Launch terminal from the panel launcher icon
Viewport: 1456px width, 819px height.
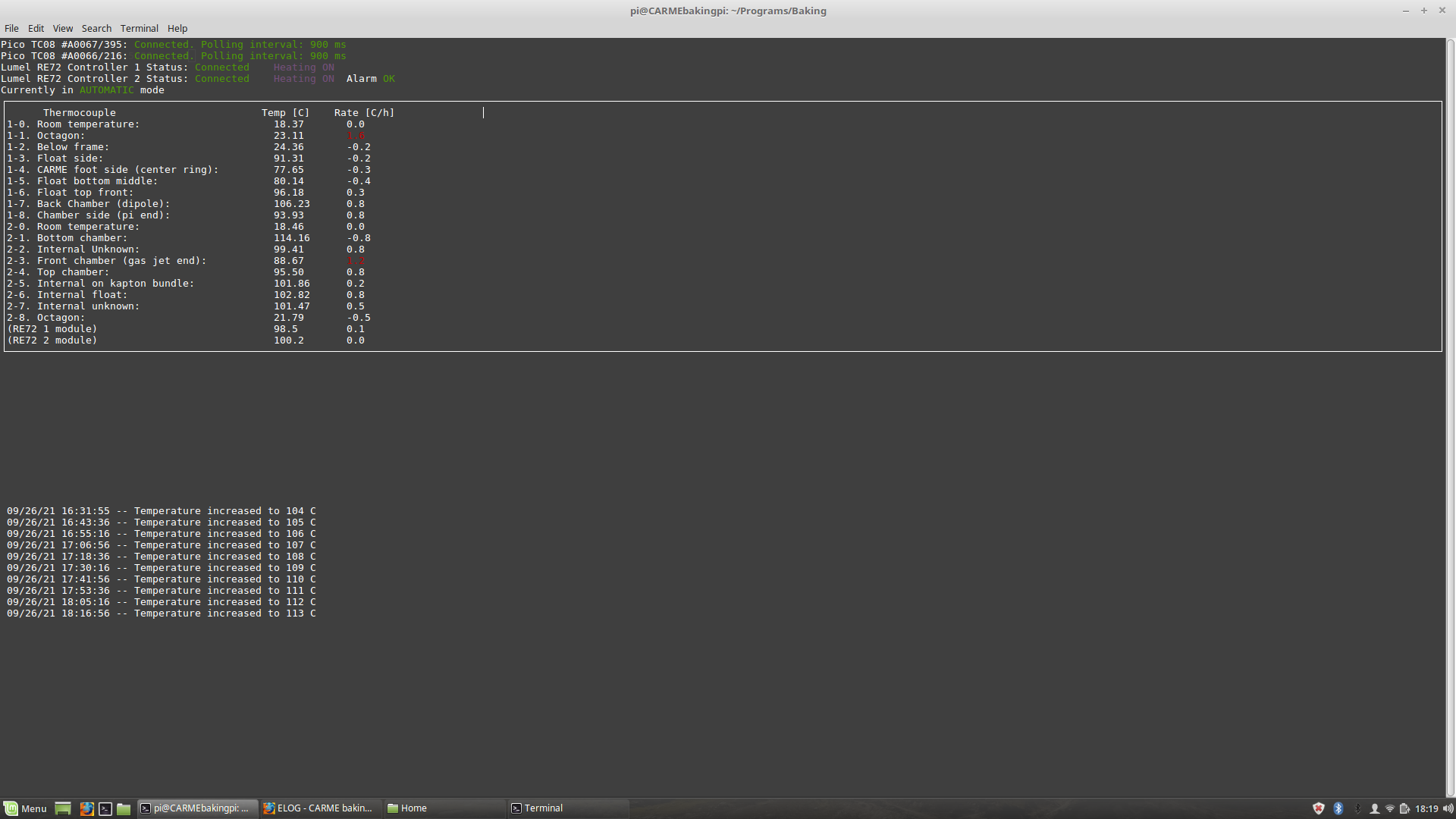pos(105,808)
